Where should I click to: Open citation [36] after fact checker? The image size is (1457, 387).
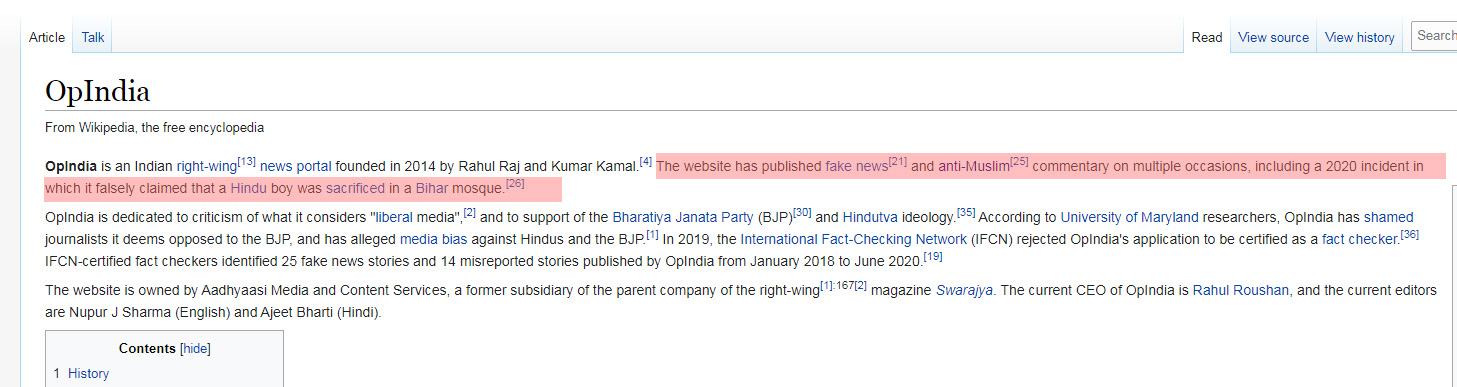1409,233
